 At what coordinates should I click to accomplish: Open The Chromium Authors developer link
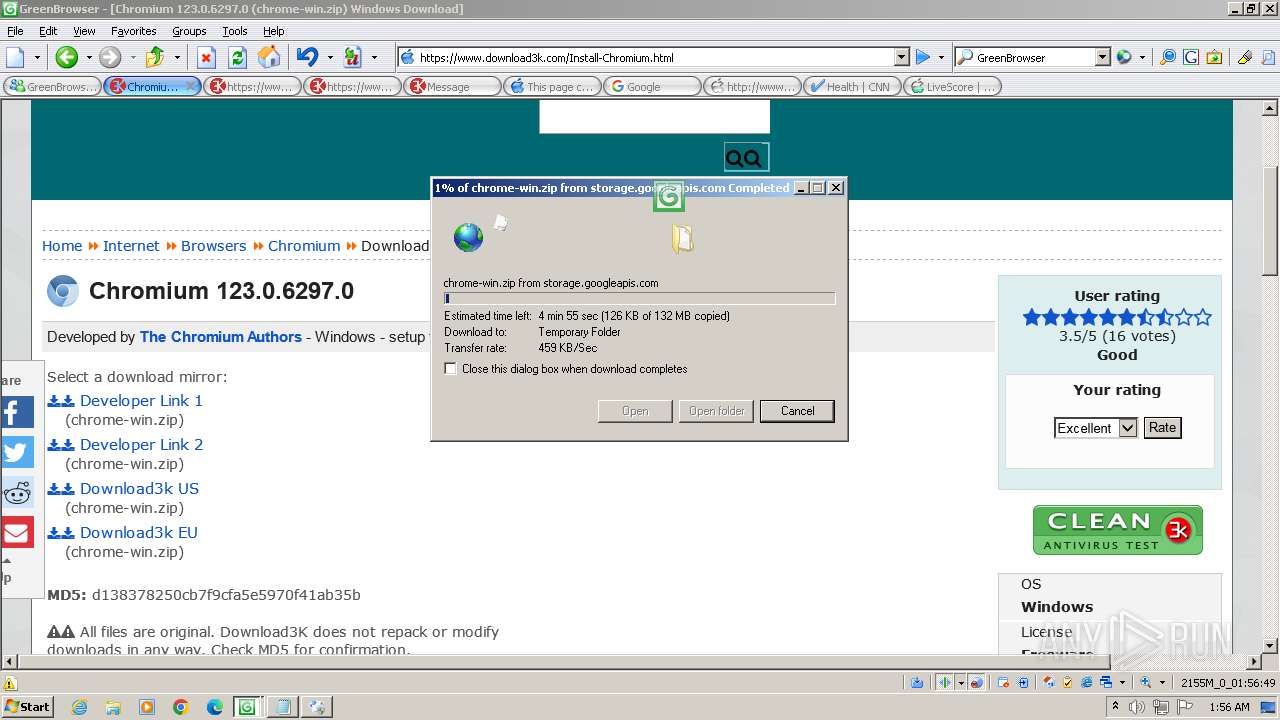click(220, 337)
